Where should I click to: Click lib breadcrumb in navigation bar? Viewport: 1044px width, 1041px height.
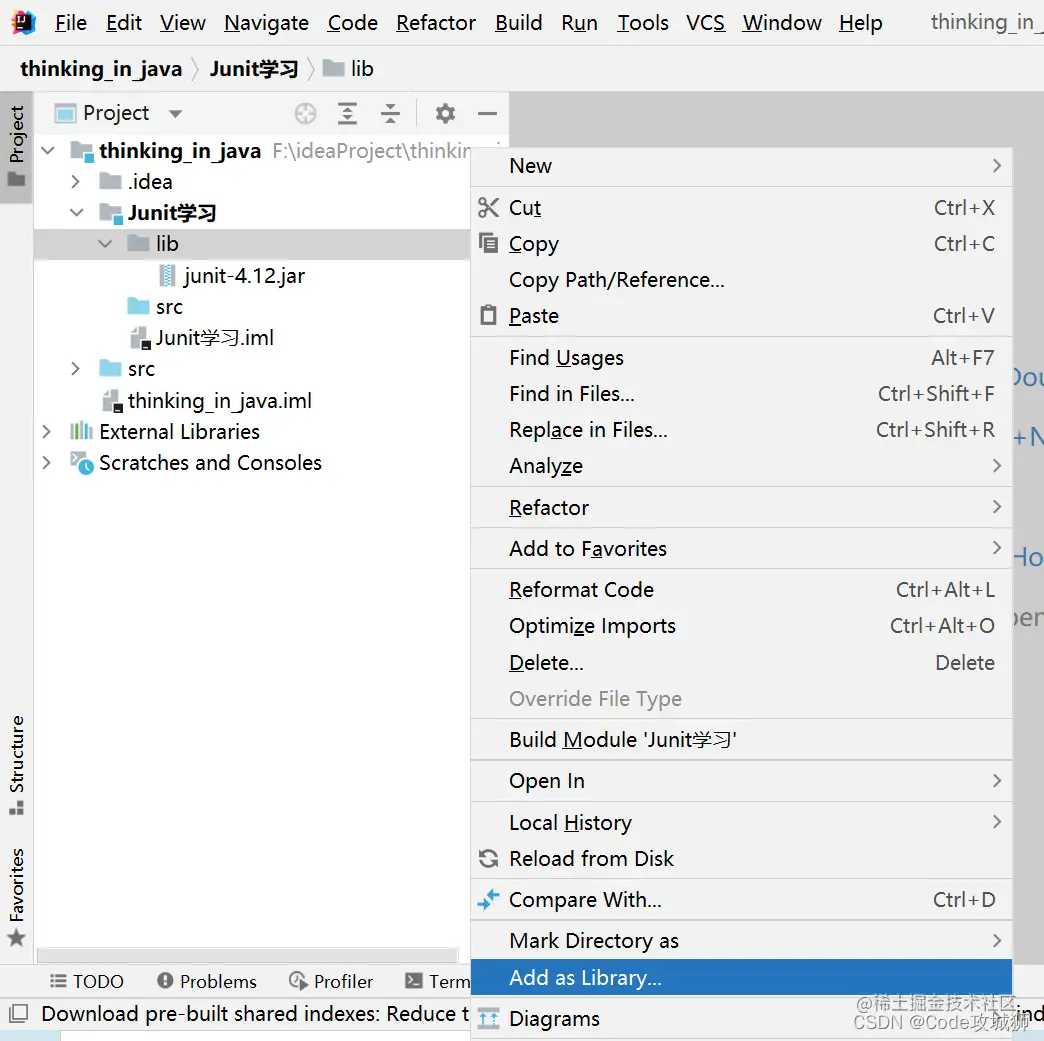pyautogui.click(x=348, y=69)
